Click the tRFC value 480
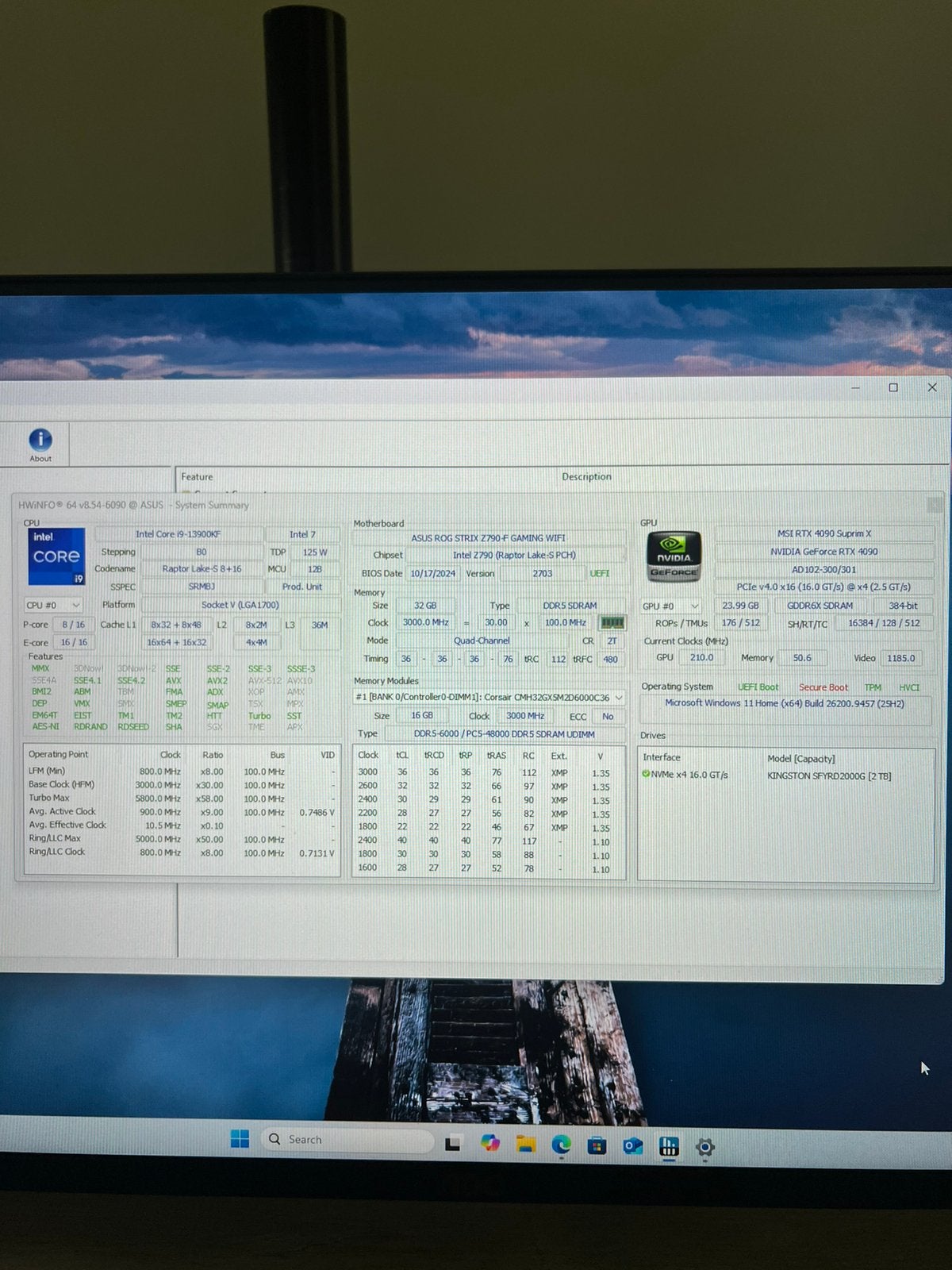The height and width of the screenshot is (1270, 952). click(610, 659)
